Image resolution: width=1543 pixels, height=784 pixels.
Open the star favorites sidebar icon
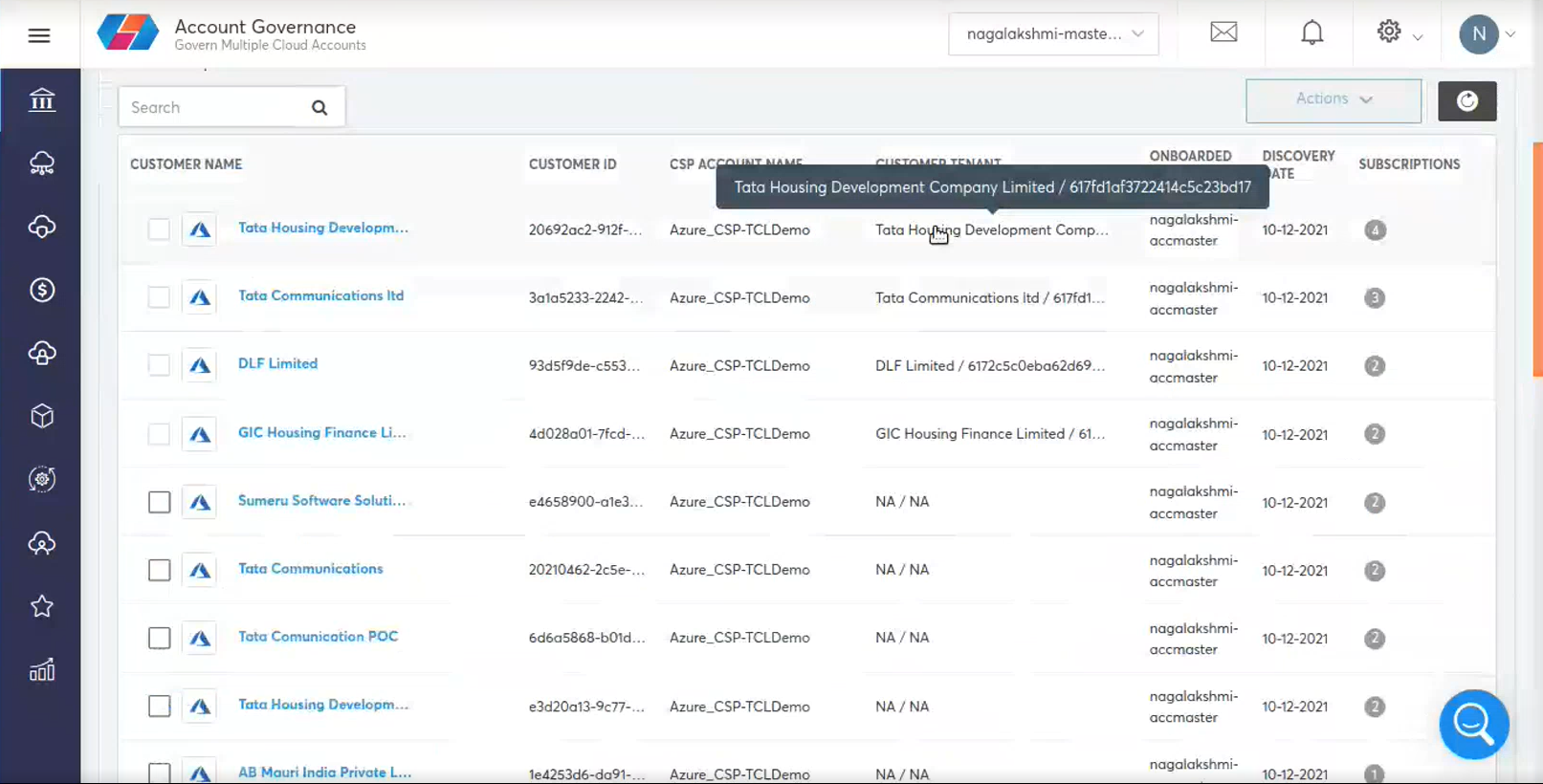coord(41,606)
